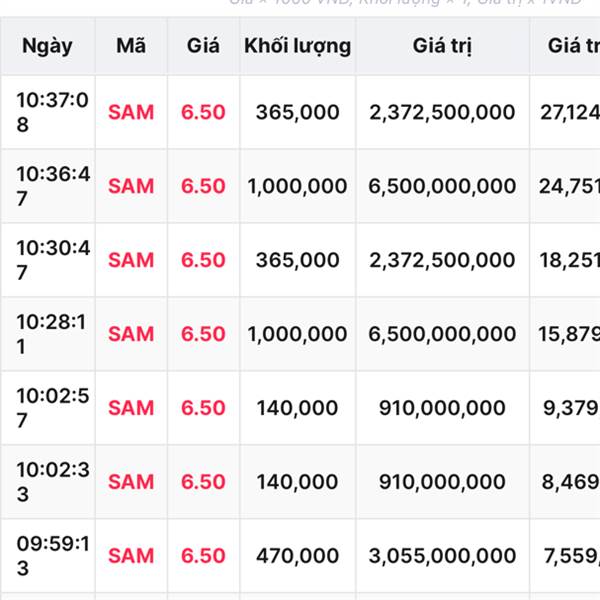Click cumulative value starting 8,469

[571, 482]
